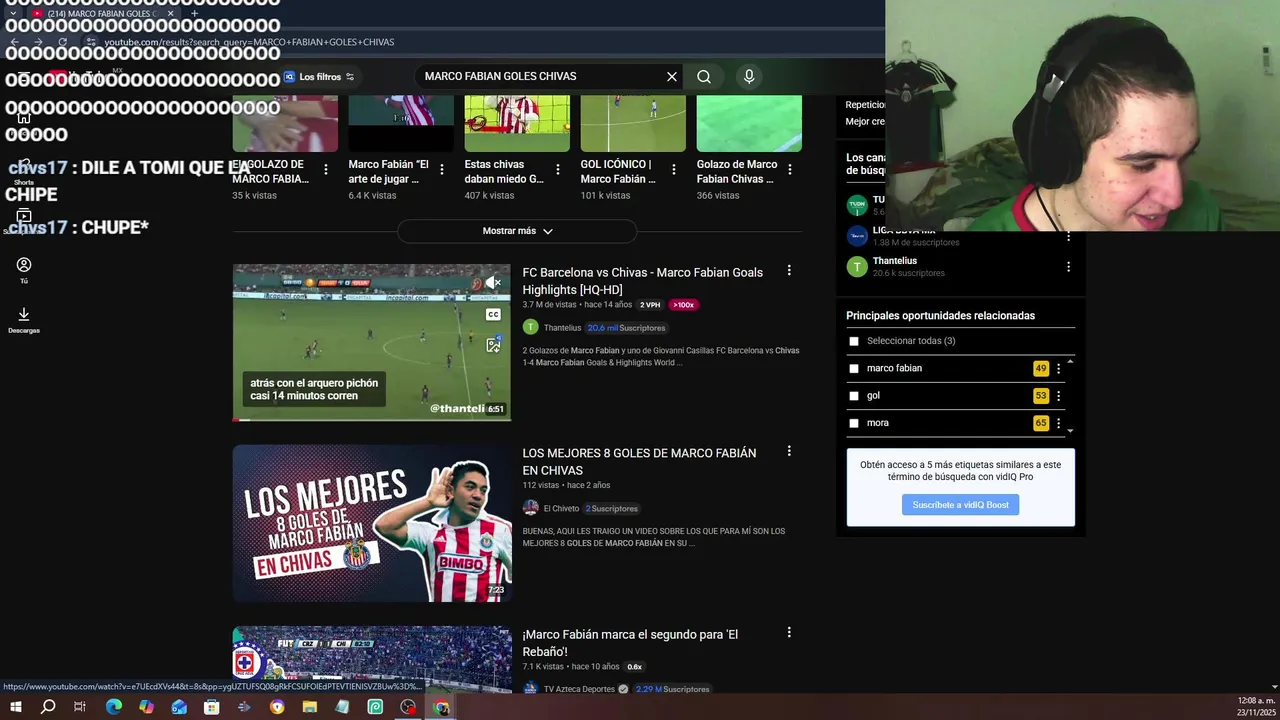Click the score 49 badge for marco fabian
This screenshot has width=1280, height=720.
(1041, 368)
